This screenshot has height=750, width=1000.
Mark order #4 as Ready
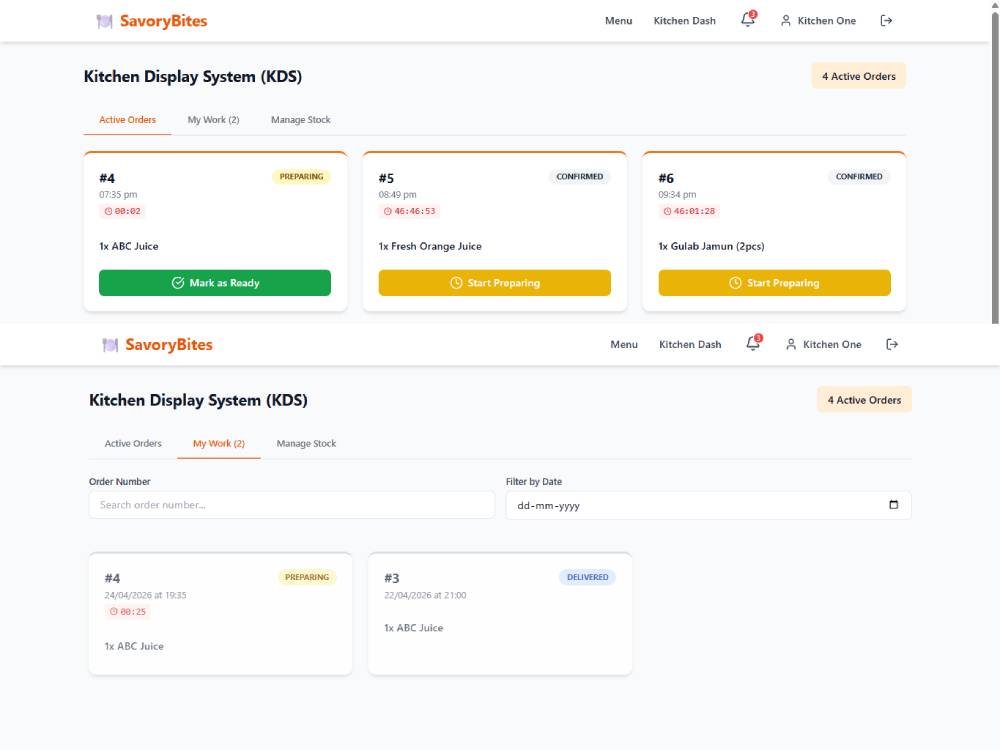click(x=215, y=283)
